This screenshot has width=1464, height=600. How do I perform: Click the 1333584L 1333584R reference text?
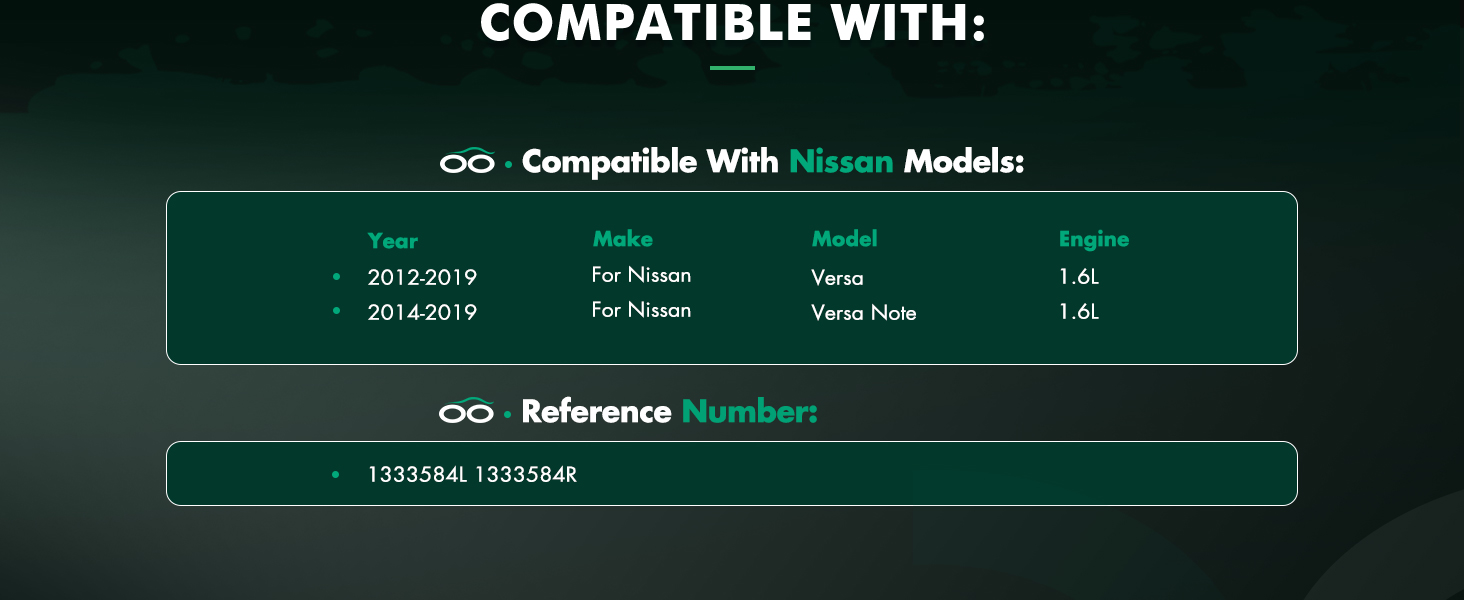472,474
